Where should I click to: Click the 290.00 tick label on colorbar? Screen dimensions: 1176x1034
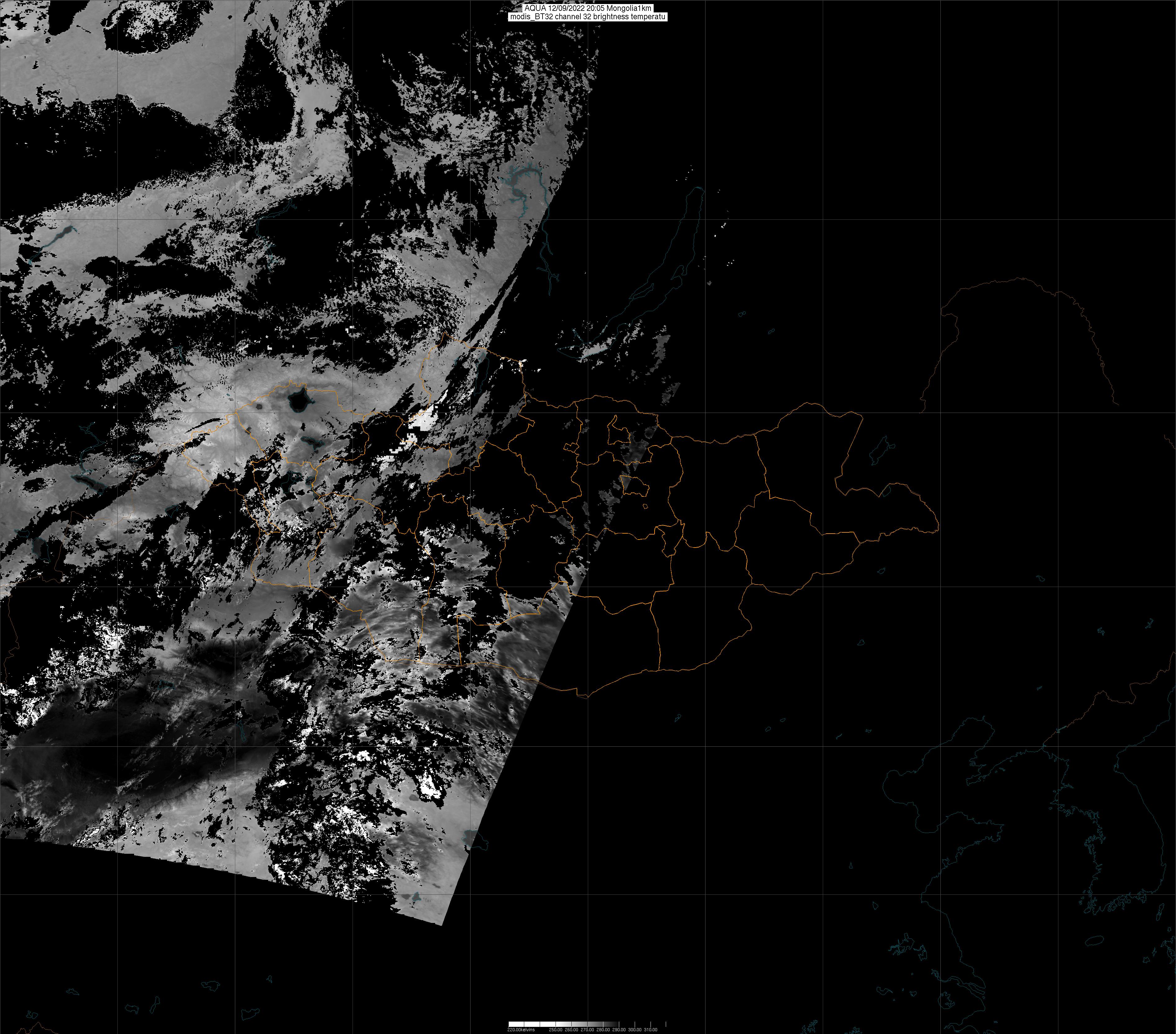(619, 1029)
